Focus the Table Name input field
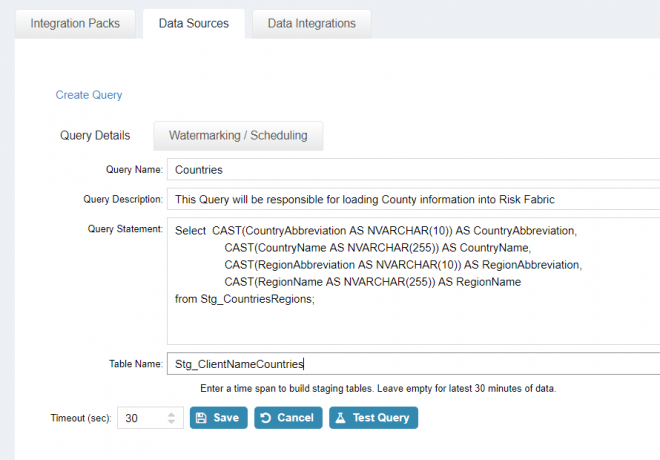660x460 pixels. coord(412,365)
